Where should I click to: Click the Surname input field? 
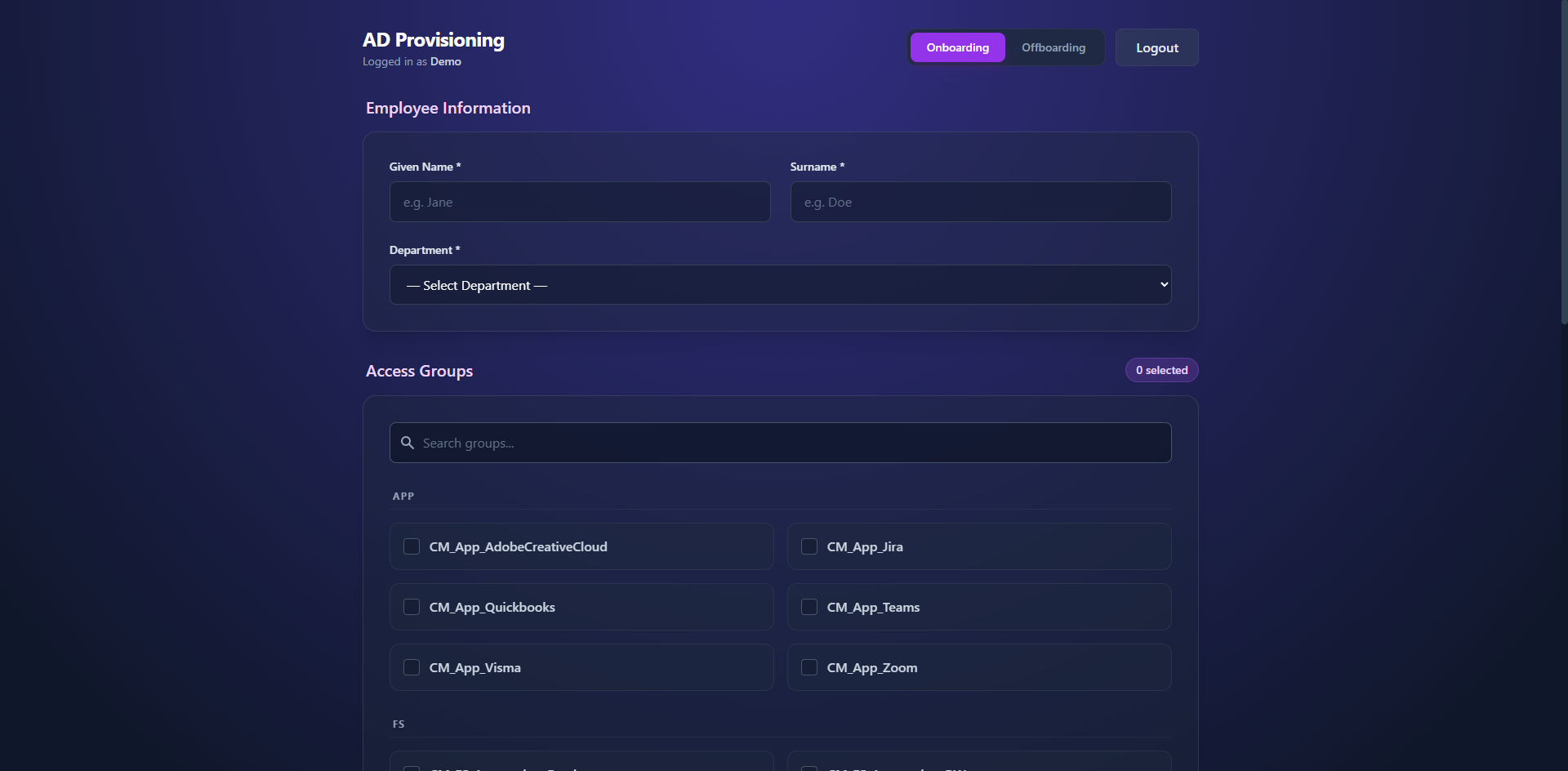point(980,202)
